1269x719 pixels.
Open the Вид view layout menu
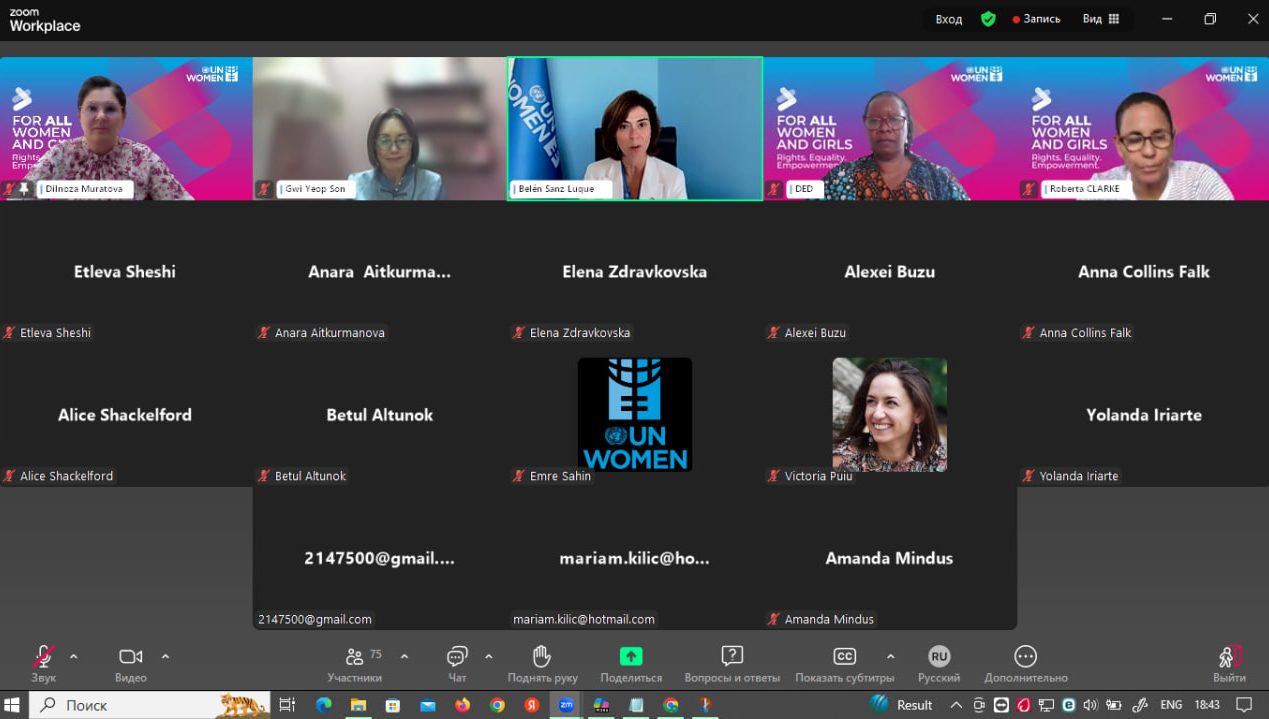pyautogui.click(x=1100, y=19)
